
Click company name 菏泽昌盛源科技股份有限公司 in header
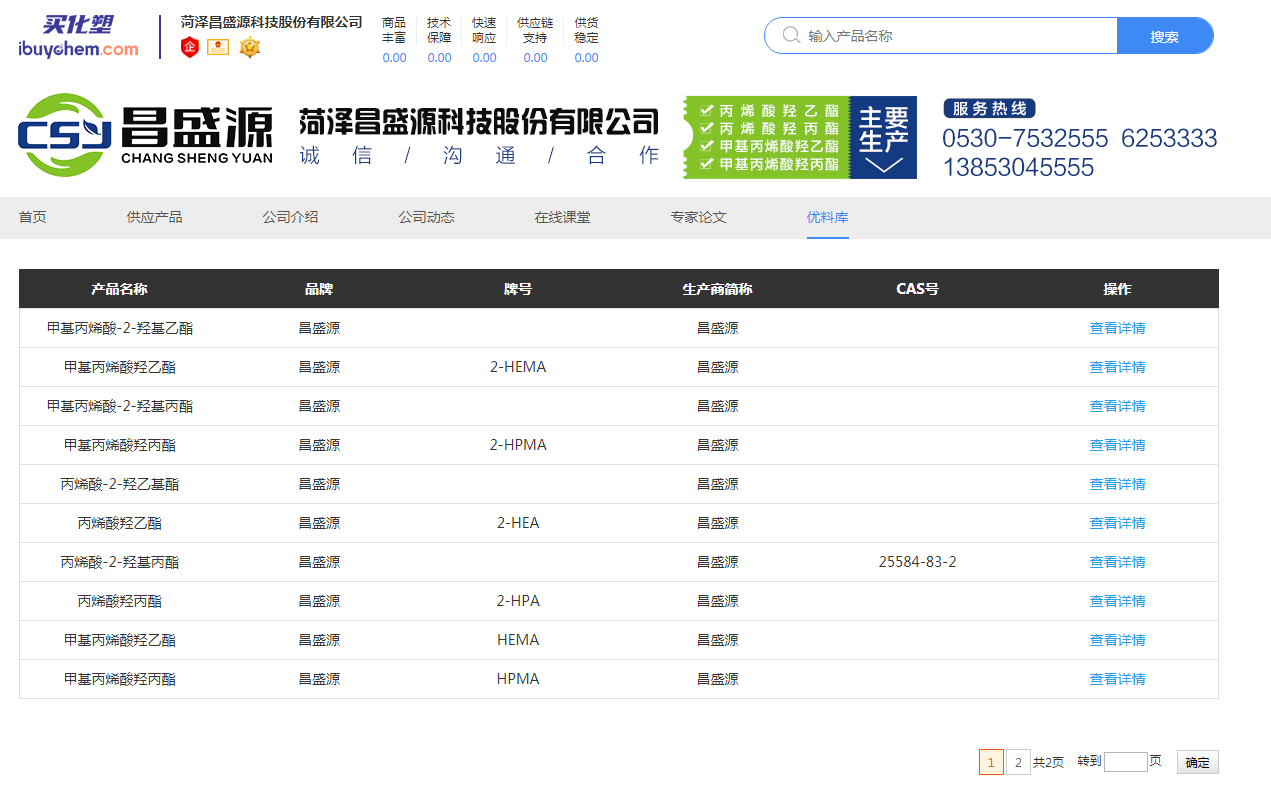[x=271, y=22]
